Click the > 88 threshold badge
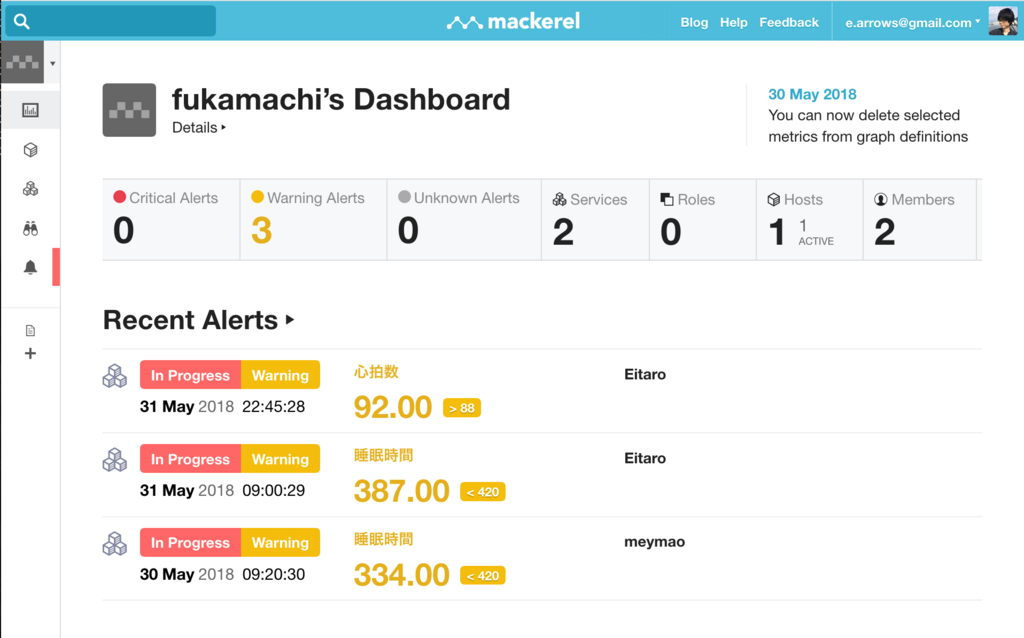Viewport: 1024px width, 638px height. (462, 408)
